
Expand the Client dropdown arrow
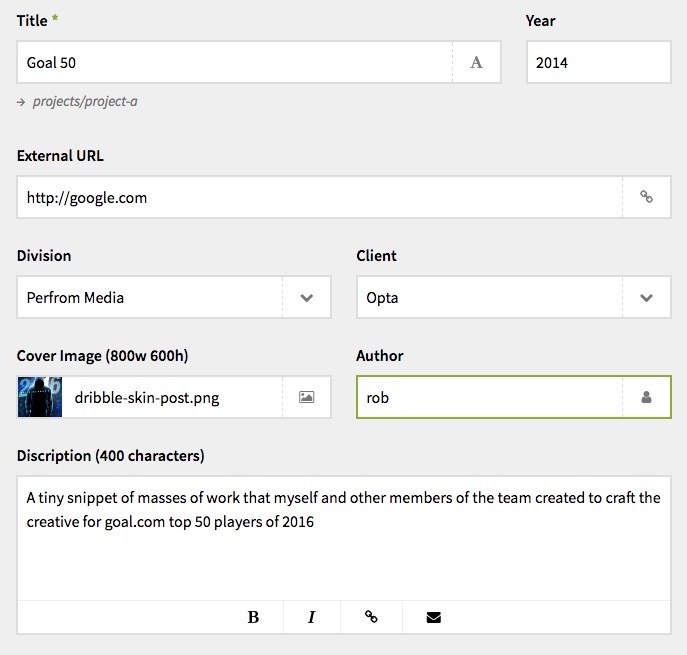click(646, 297)
